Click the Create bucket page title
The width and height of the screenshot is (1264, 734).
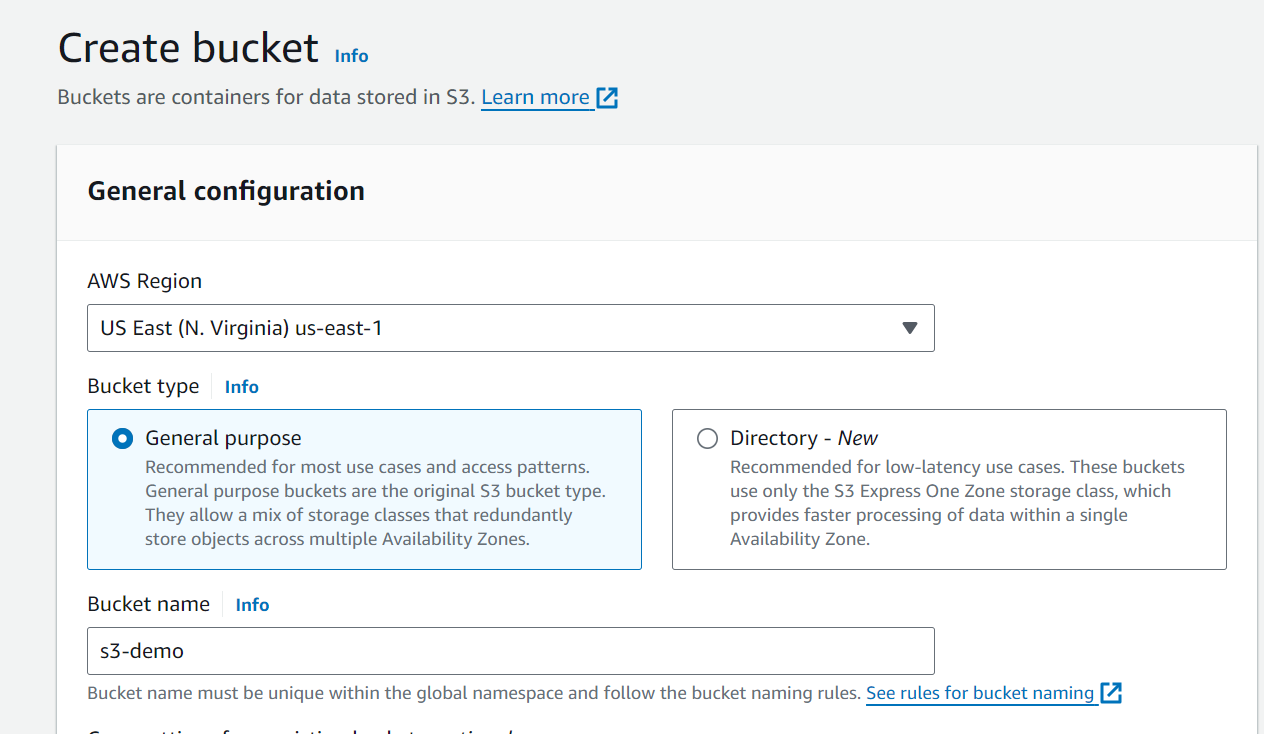(187, 47)
